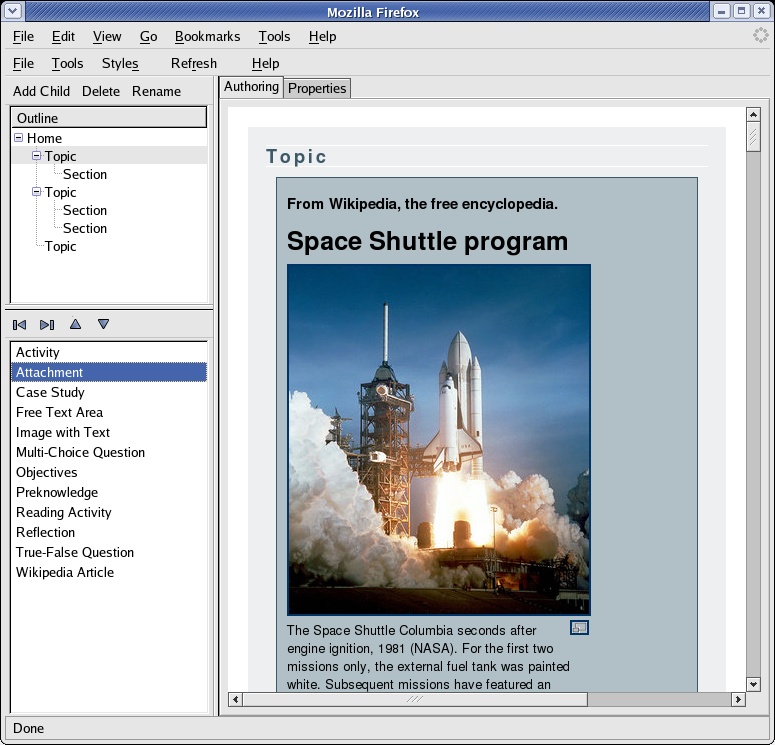Move node down with the down triangle
Image resolution: width=775 pixels, height=745 pixels.
103,324
